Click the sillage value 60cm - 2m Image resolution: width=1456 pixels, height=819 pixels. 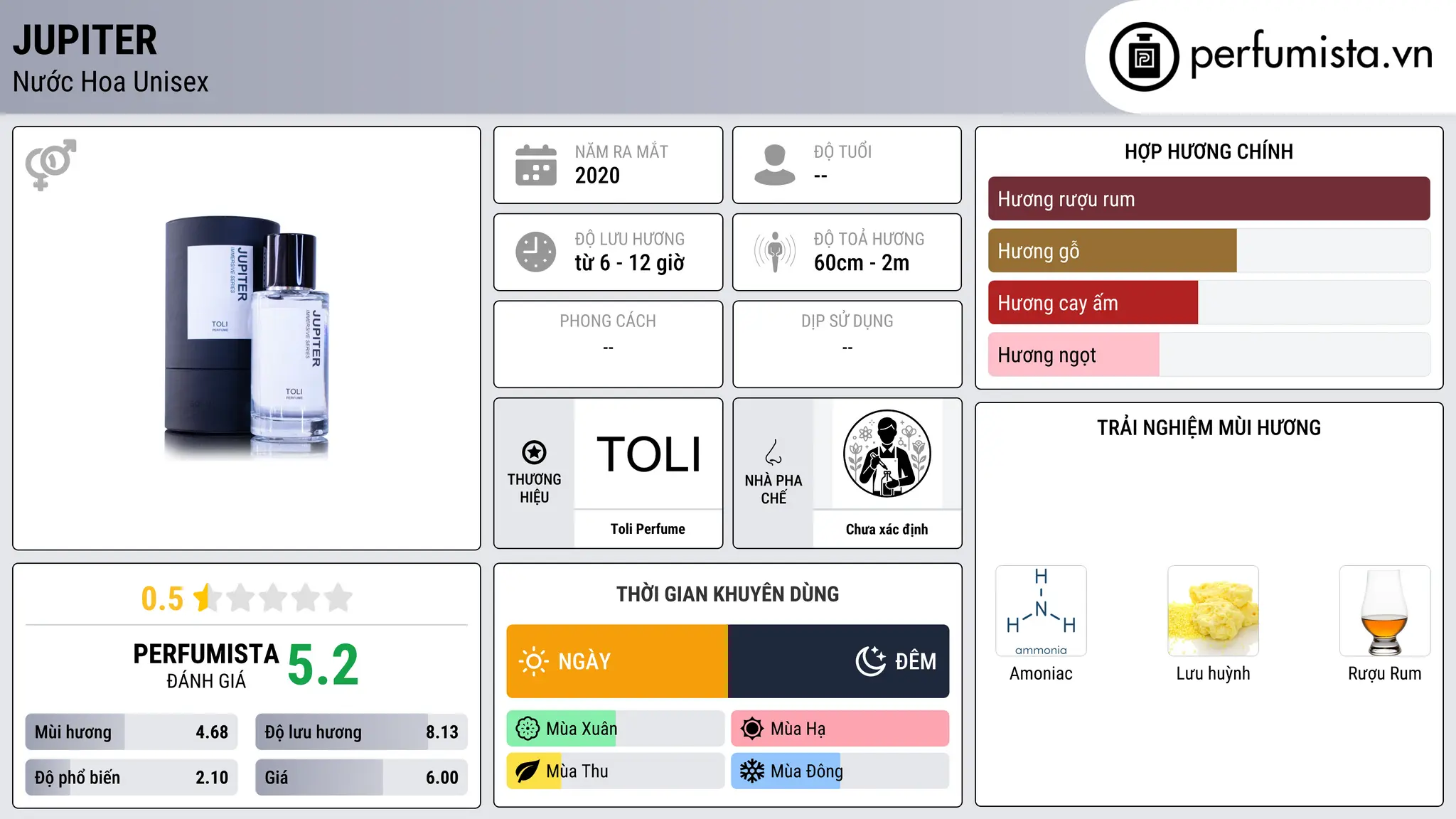pos(862,263)
